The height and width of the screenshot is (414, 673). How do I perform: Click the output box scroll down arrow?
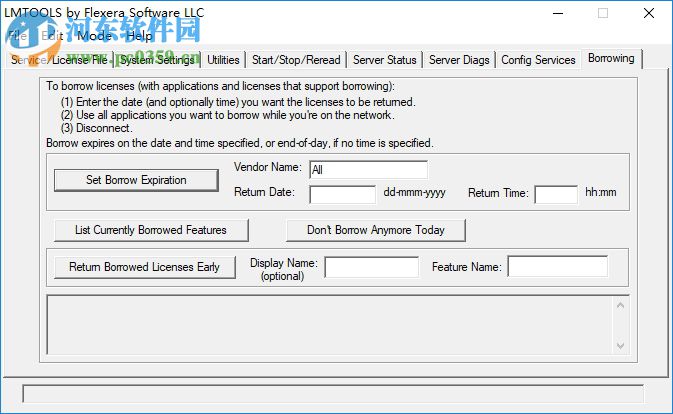tap(620, 345)
